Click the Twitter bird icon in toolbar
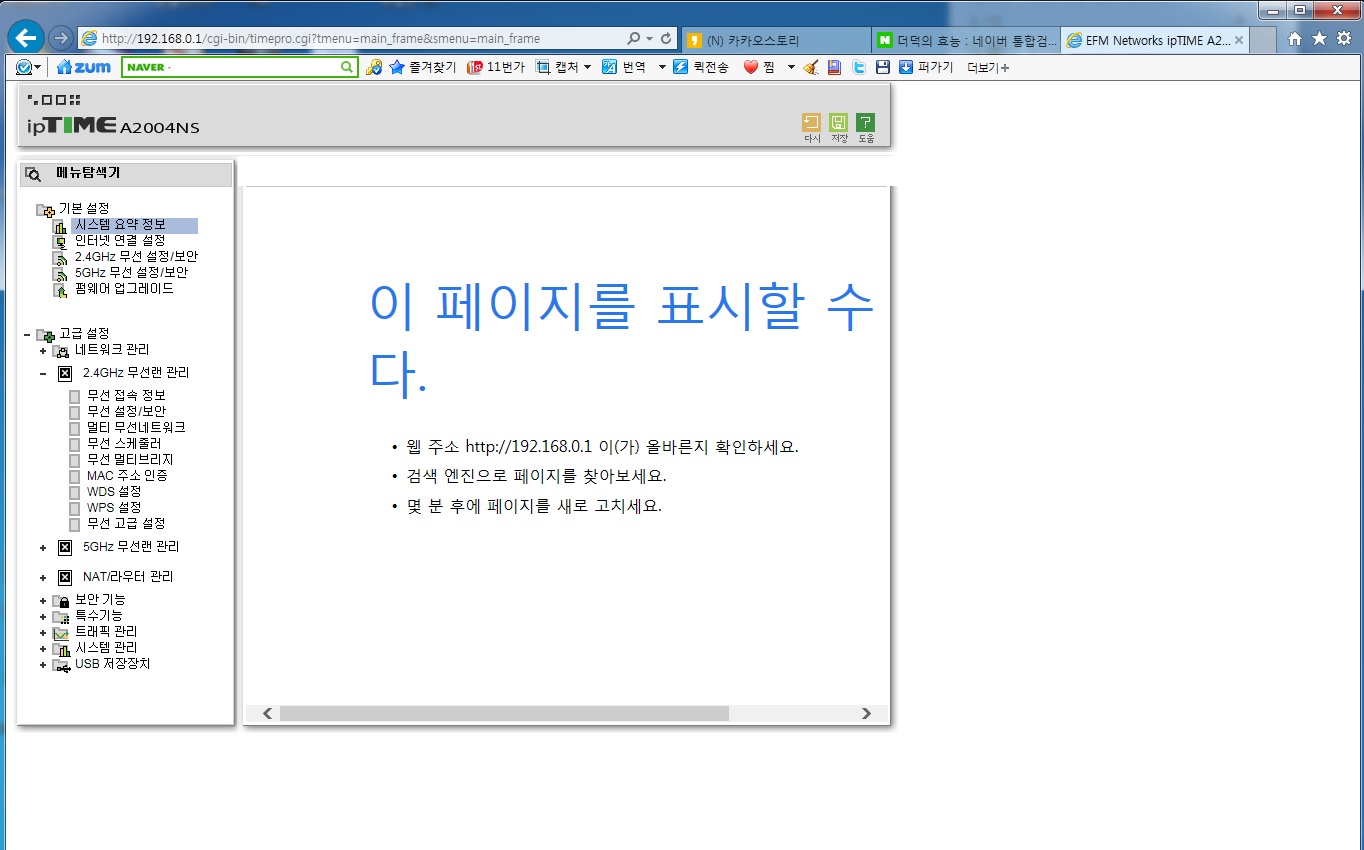 [858, 67]
